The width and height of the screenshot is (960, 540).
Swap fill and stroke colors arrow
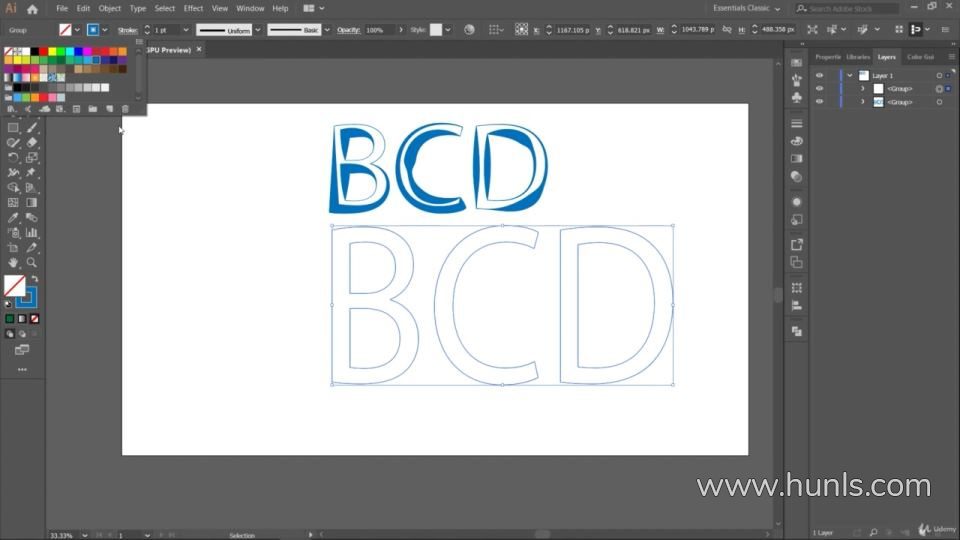tap(35, 279)
